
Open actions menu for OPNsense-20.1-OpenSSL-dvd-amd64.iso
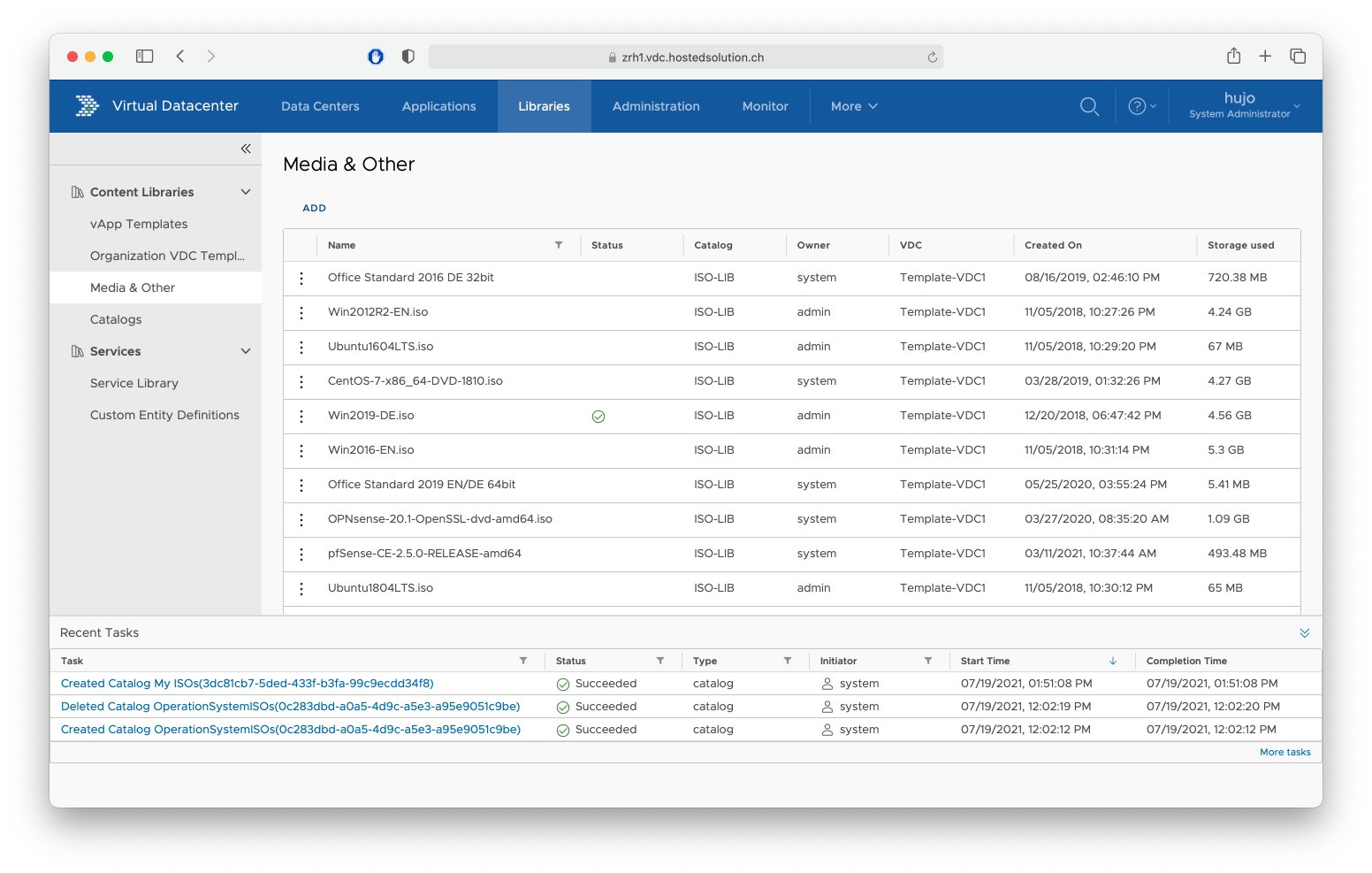click(301, 519)
